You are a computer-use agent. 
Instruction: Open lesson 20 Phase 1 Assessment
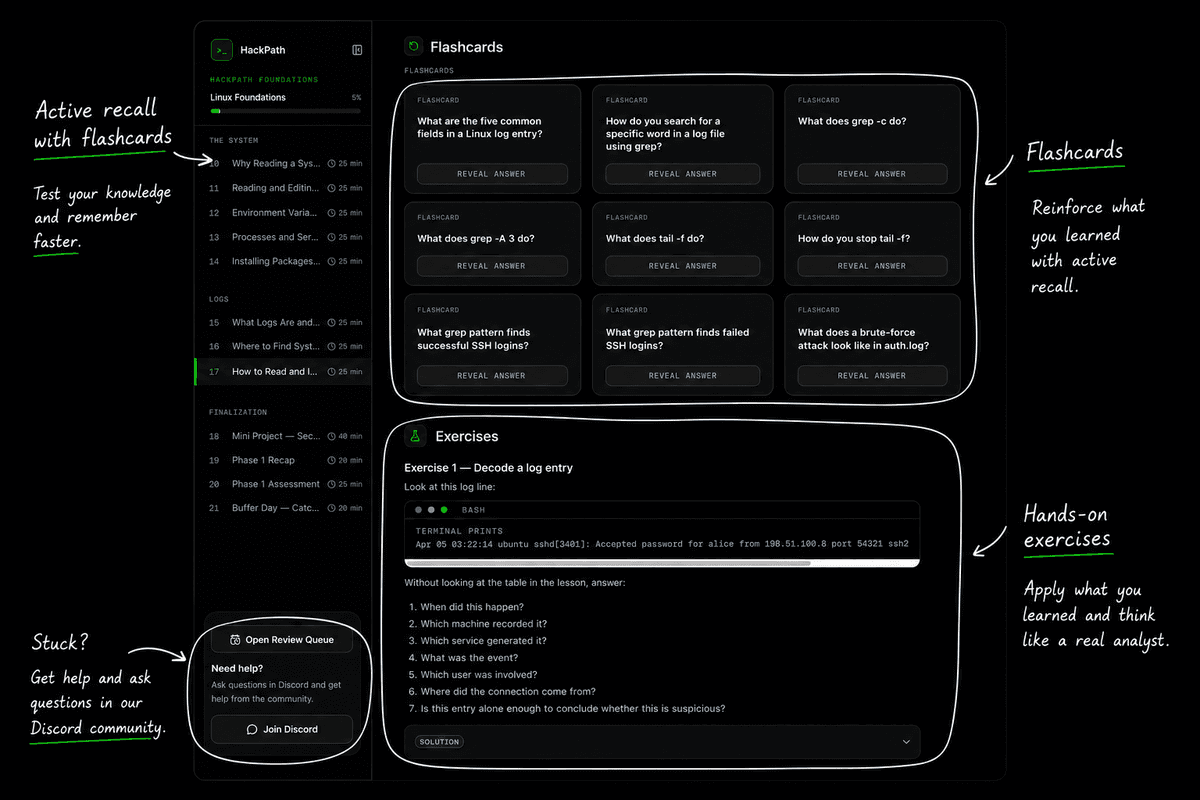pyautogui.click(x=285, y=484)
